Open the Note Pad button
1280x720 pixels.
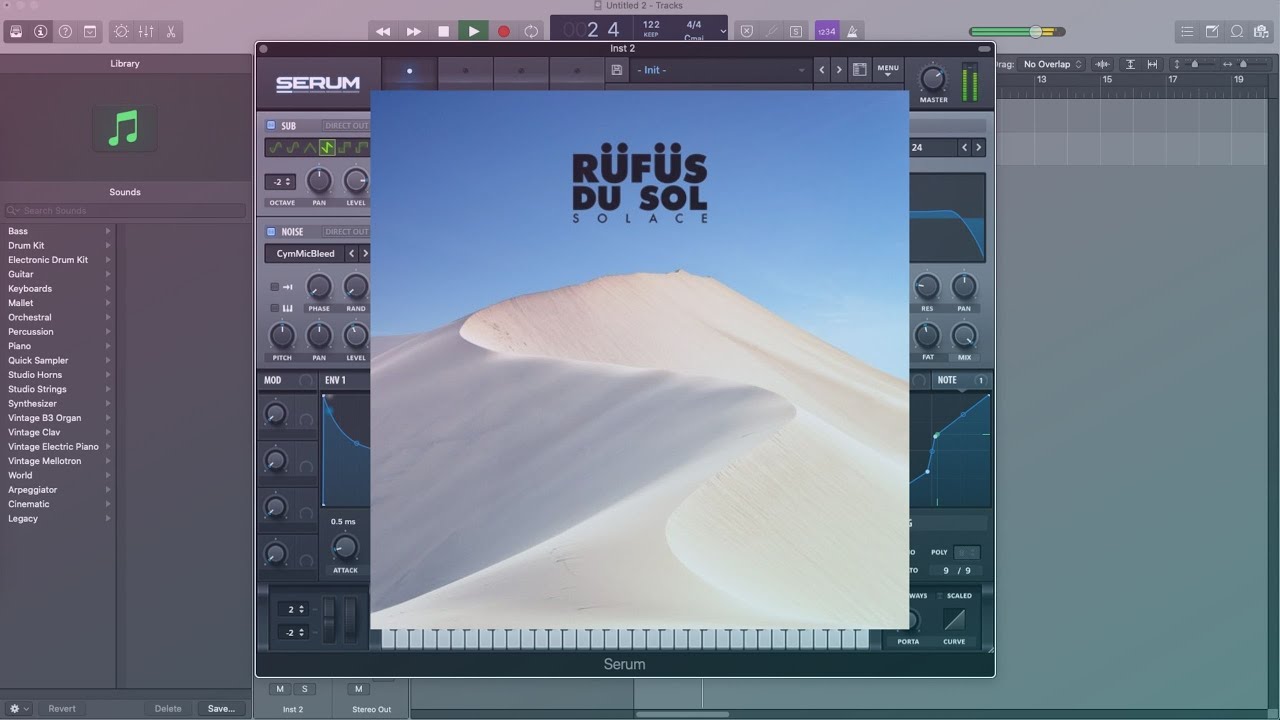[x=1212, y=31]
